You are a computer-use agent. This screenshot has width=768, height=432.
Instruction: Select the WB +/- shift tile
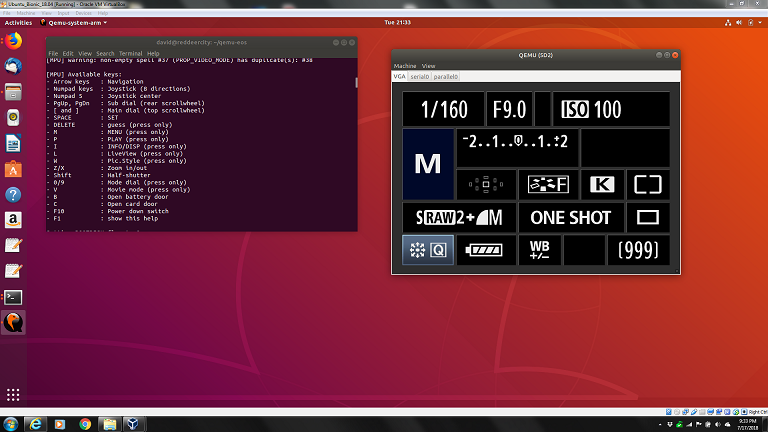(x=539, y=250)
